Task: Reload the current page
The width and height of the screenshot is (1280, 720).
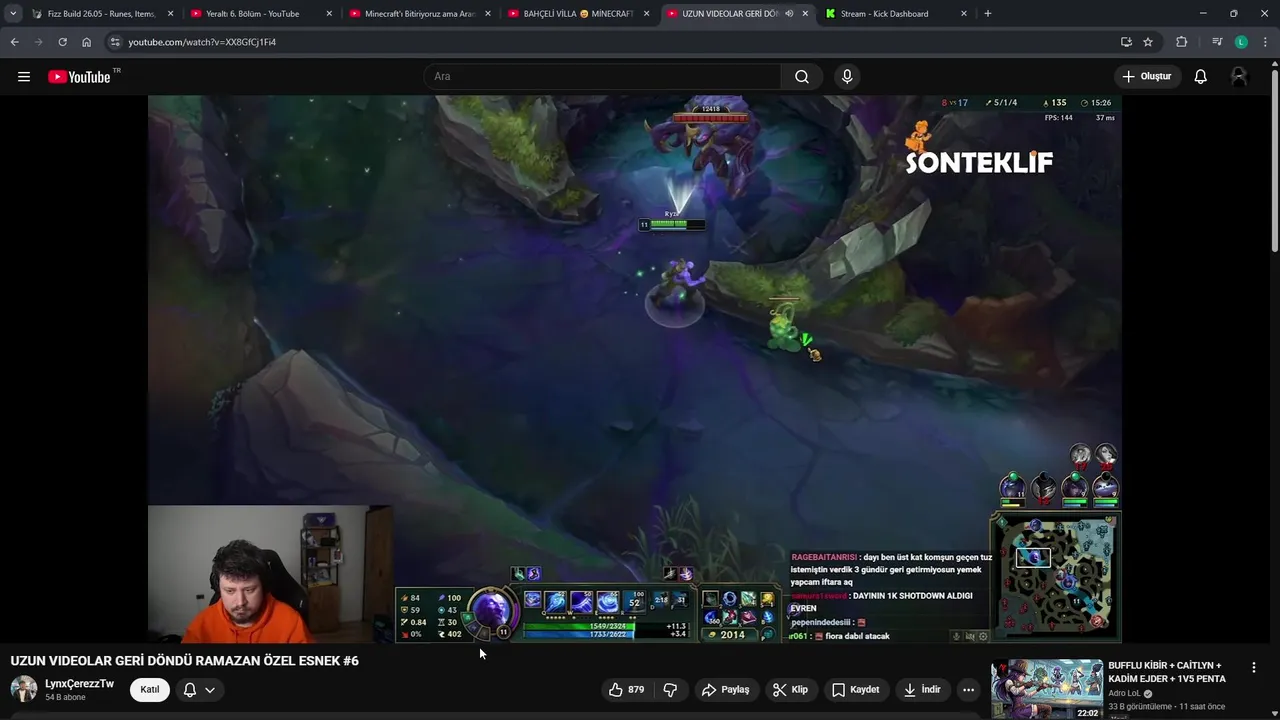Action: [62, 42]
